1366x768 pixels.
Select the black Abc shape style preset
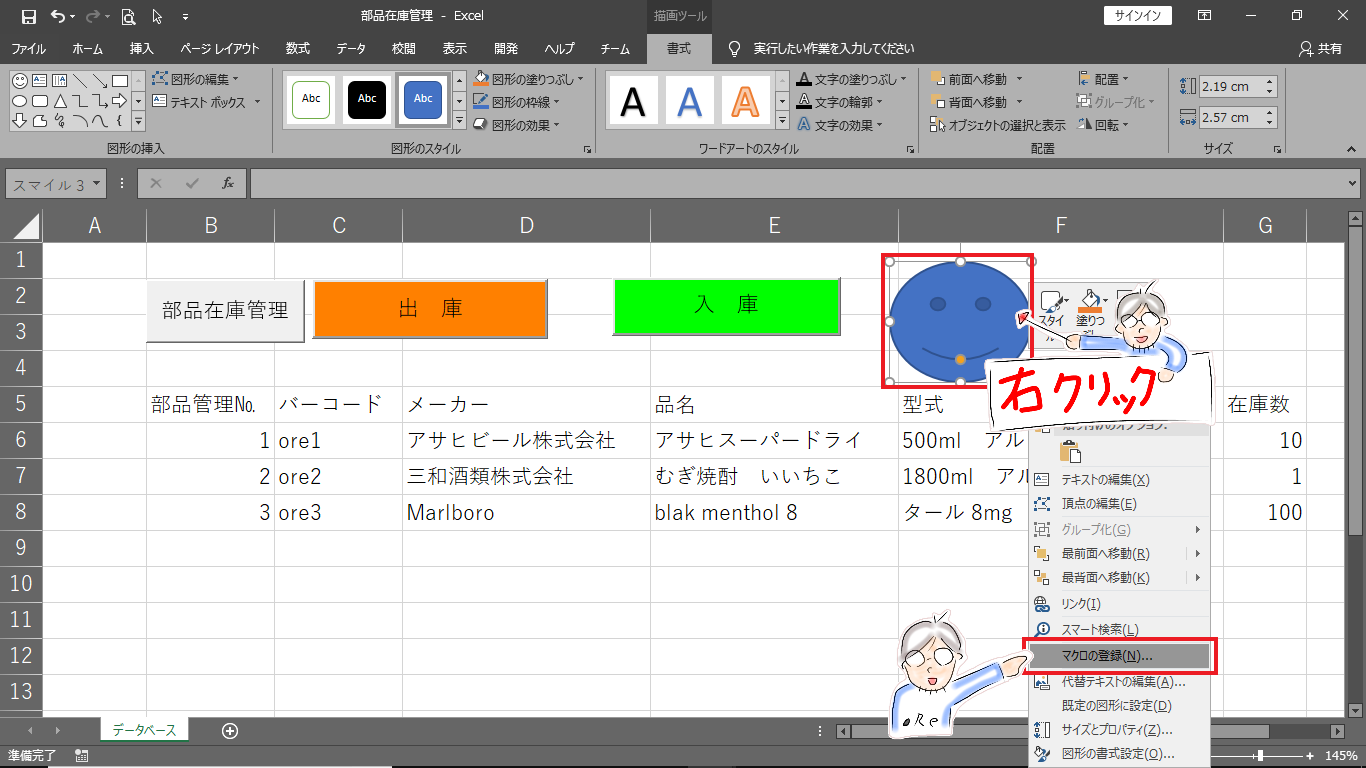tap(367, 99)
